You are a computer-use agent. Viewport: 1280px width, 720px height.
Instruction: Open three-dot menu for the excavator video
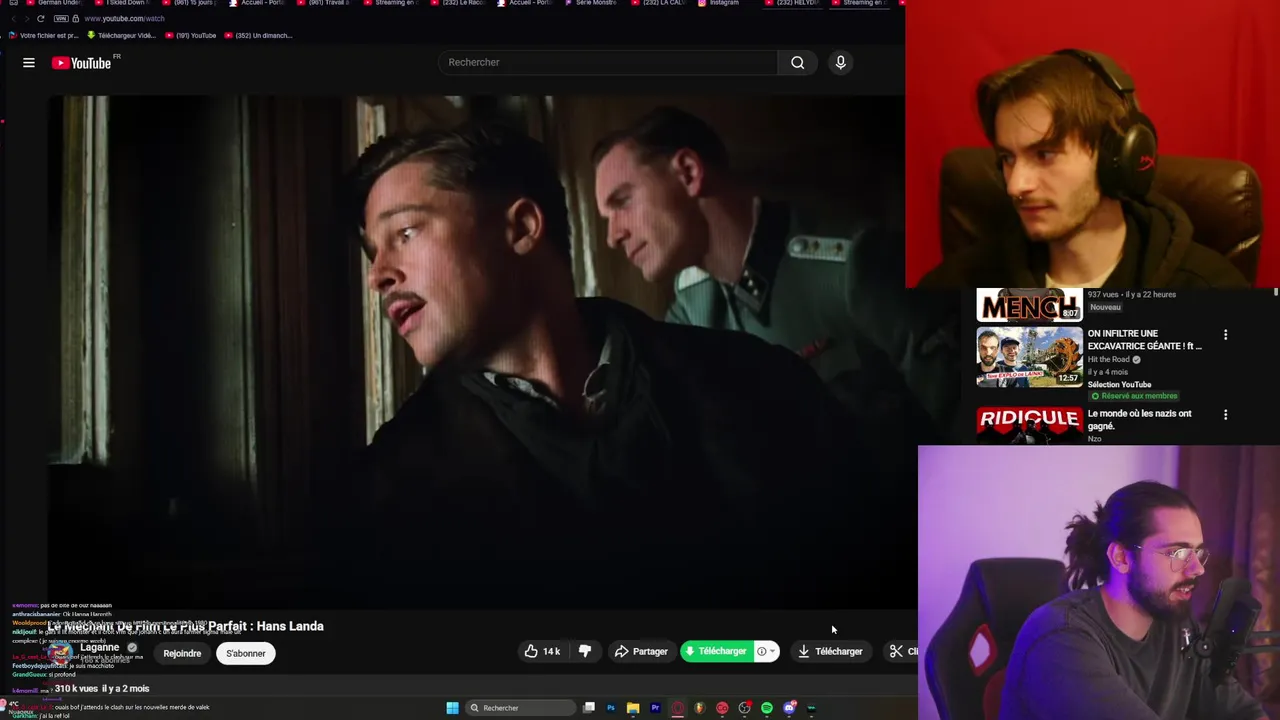[1225, 335]
